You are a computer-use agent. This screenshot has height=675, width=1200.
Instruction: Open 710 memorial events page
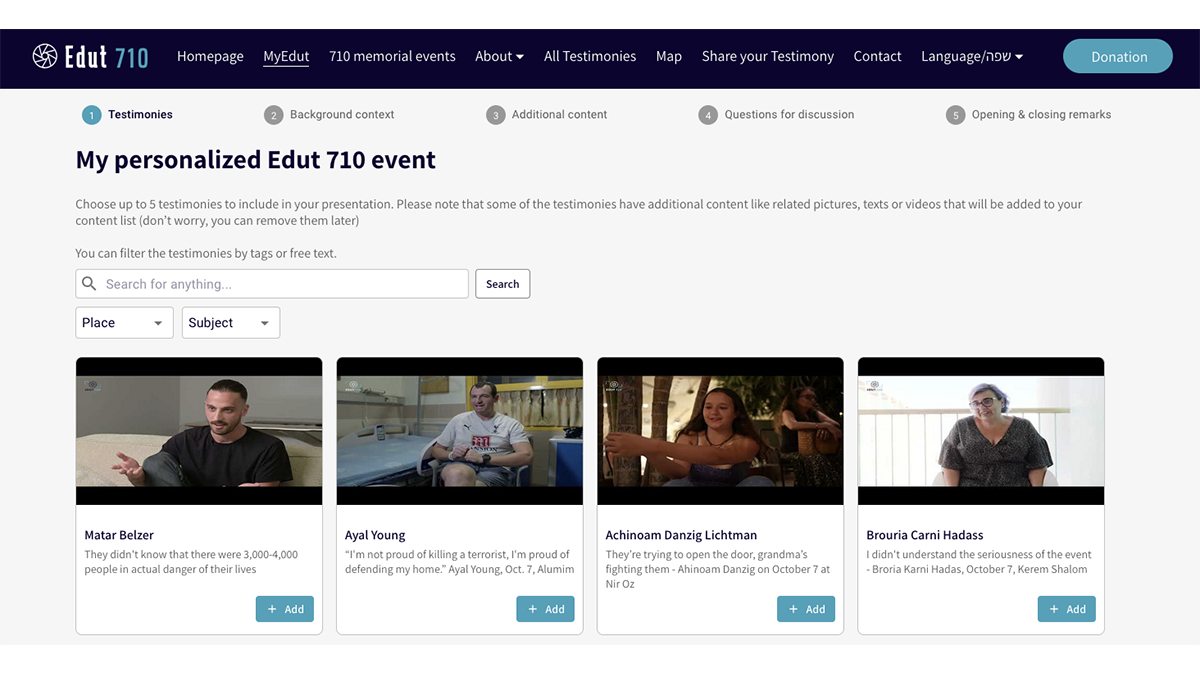(x=392, y=56)
